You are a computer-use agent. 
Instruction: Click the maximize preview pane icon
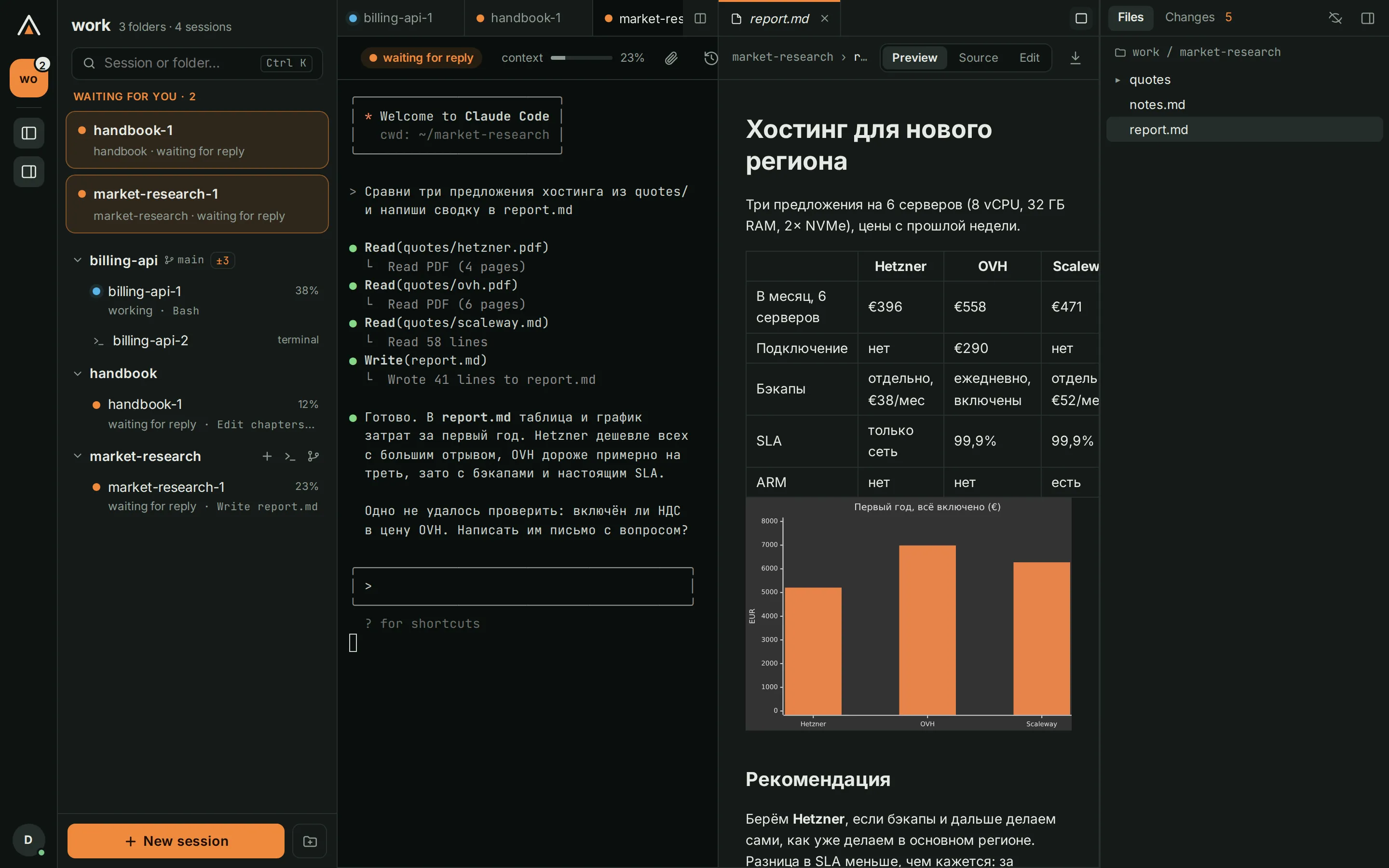pyautogui.click(x=1081, y=18)
